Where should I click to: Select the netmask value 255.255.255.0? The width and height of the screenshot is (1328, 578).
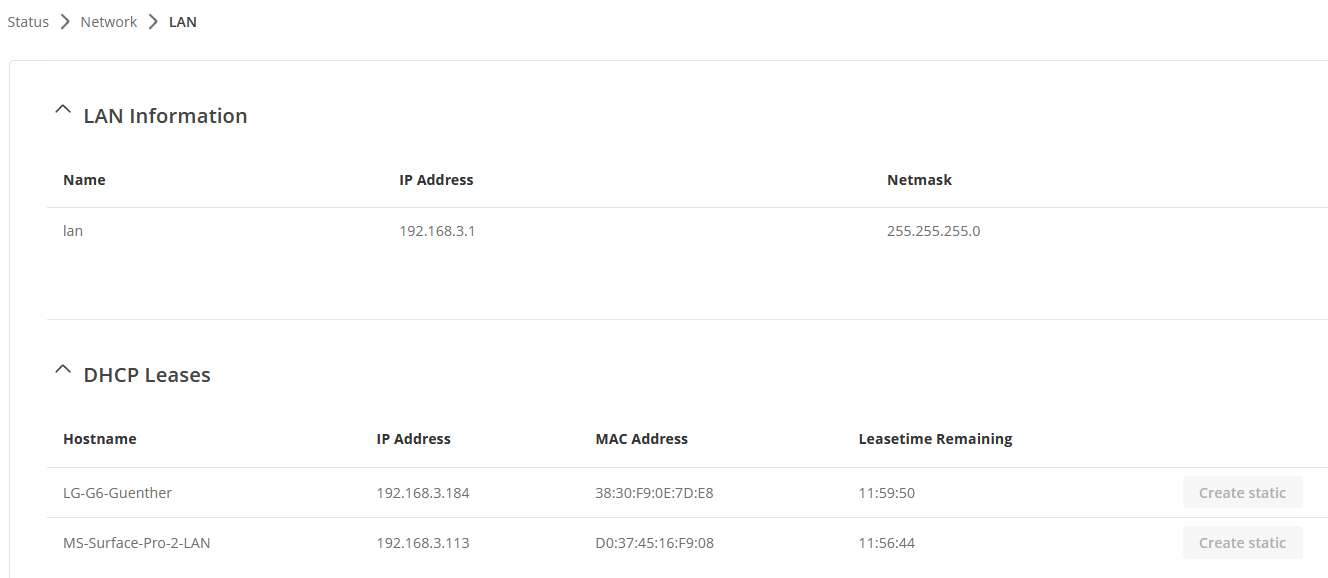point(934,231)
